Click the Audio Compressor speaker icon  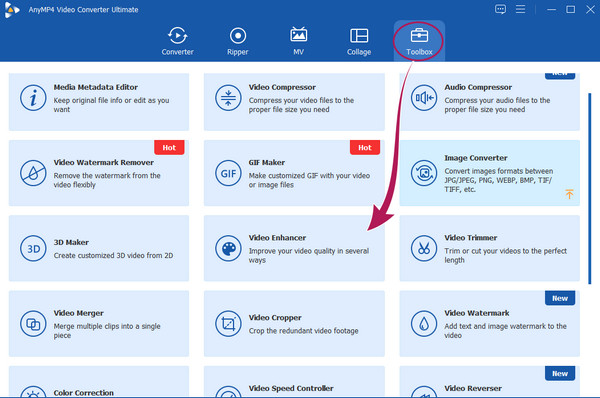point(424,98)
